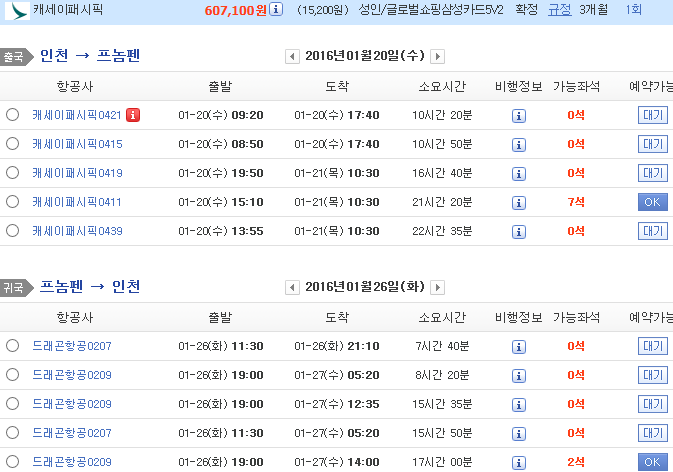Screen dimensions: 673x472
Task: Select radio button for 캐세이패시픽0419
Action: pos(12,172)
